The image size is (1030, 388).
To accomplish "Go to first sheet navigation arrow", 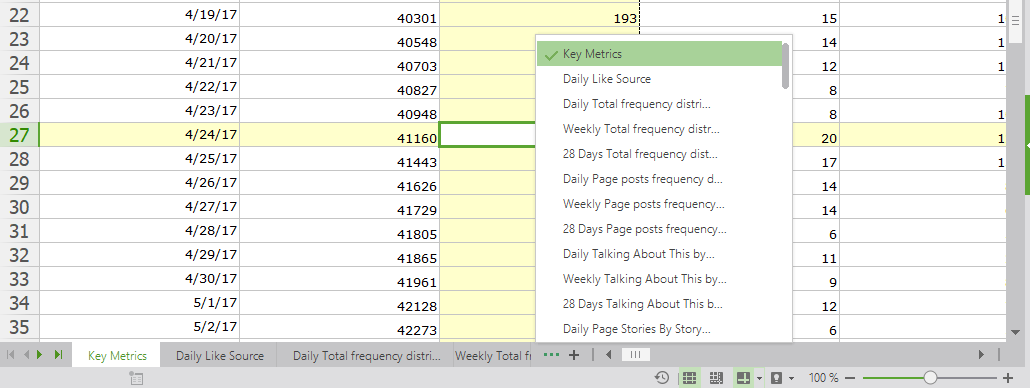I will [11, 355].
